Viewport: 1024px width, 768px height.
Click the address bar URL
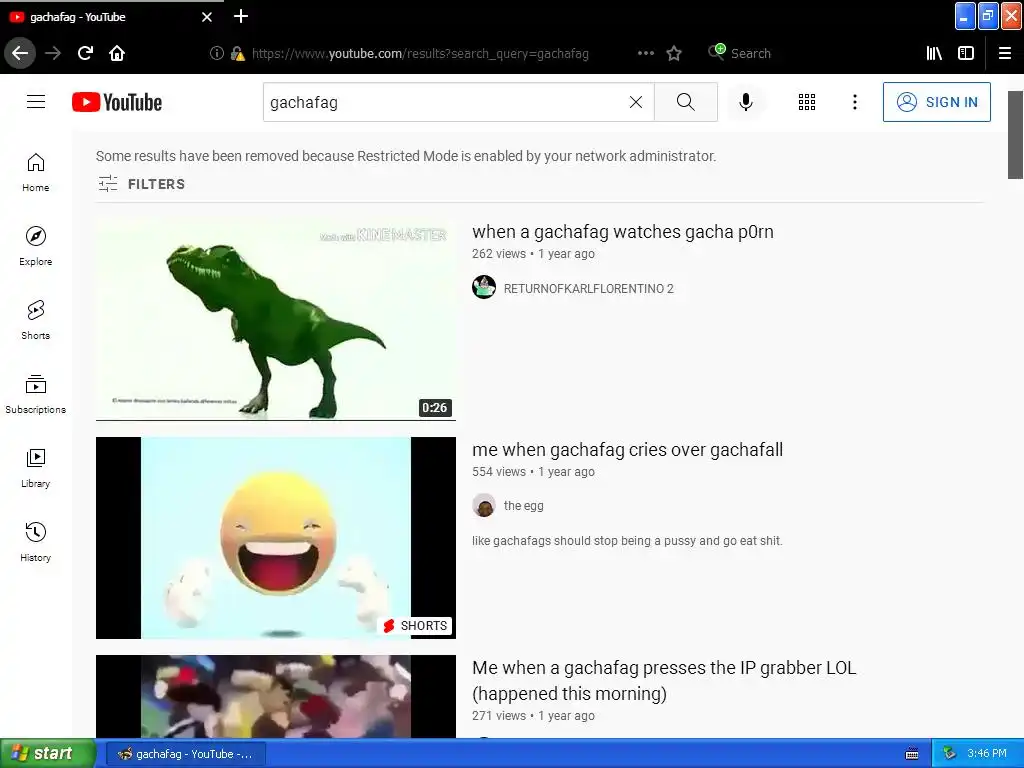(420, 54)
